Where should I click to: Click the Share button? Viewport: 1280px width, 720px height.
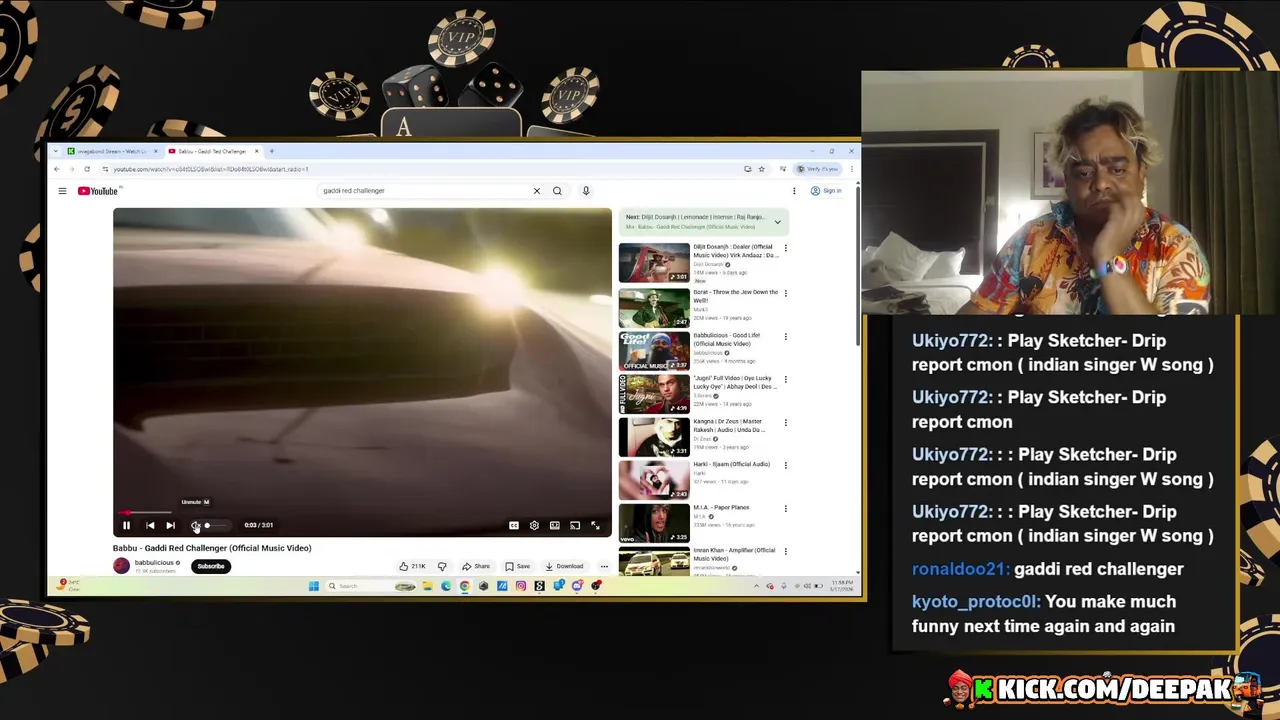point(476,566)
